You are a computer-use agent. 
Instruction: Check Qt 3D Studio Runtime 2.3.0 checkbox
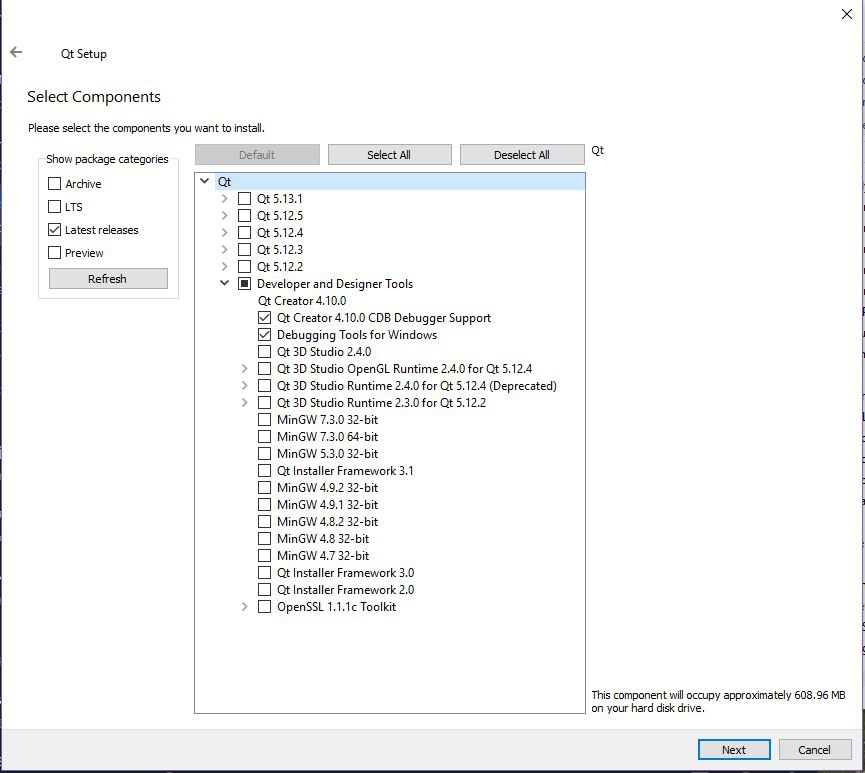tap(264, 402)
